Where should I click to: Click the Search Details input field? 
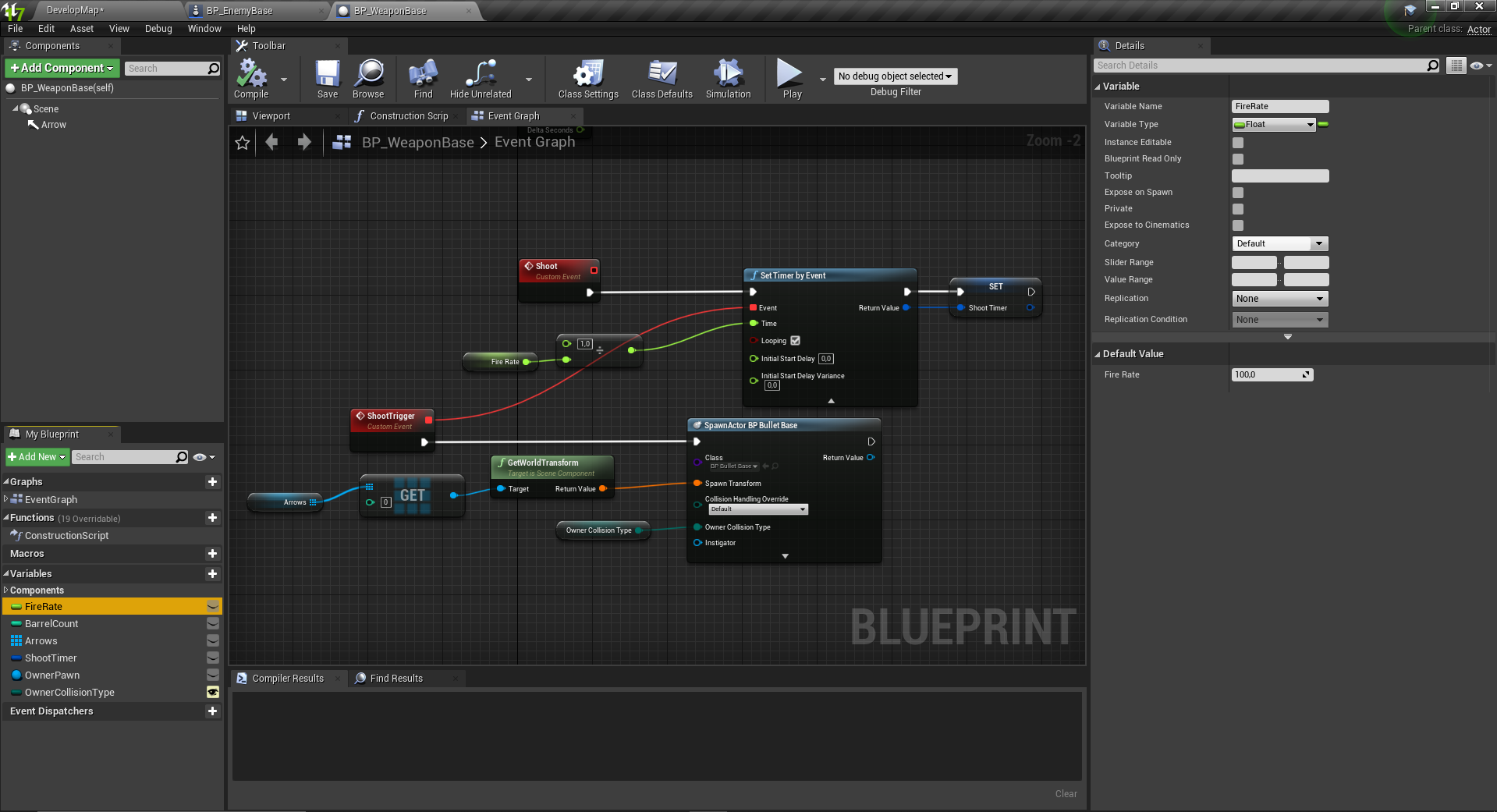pos(1260,66)
